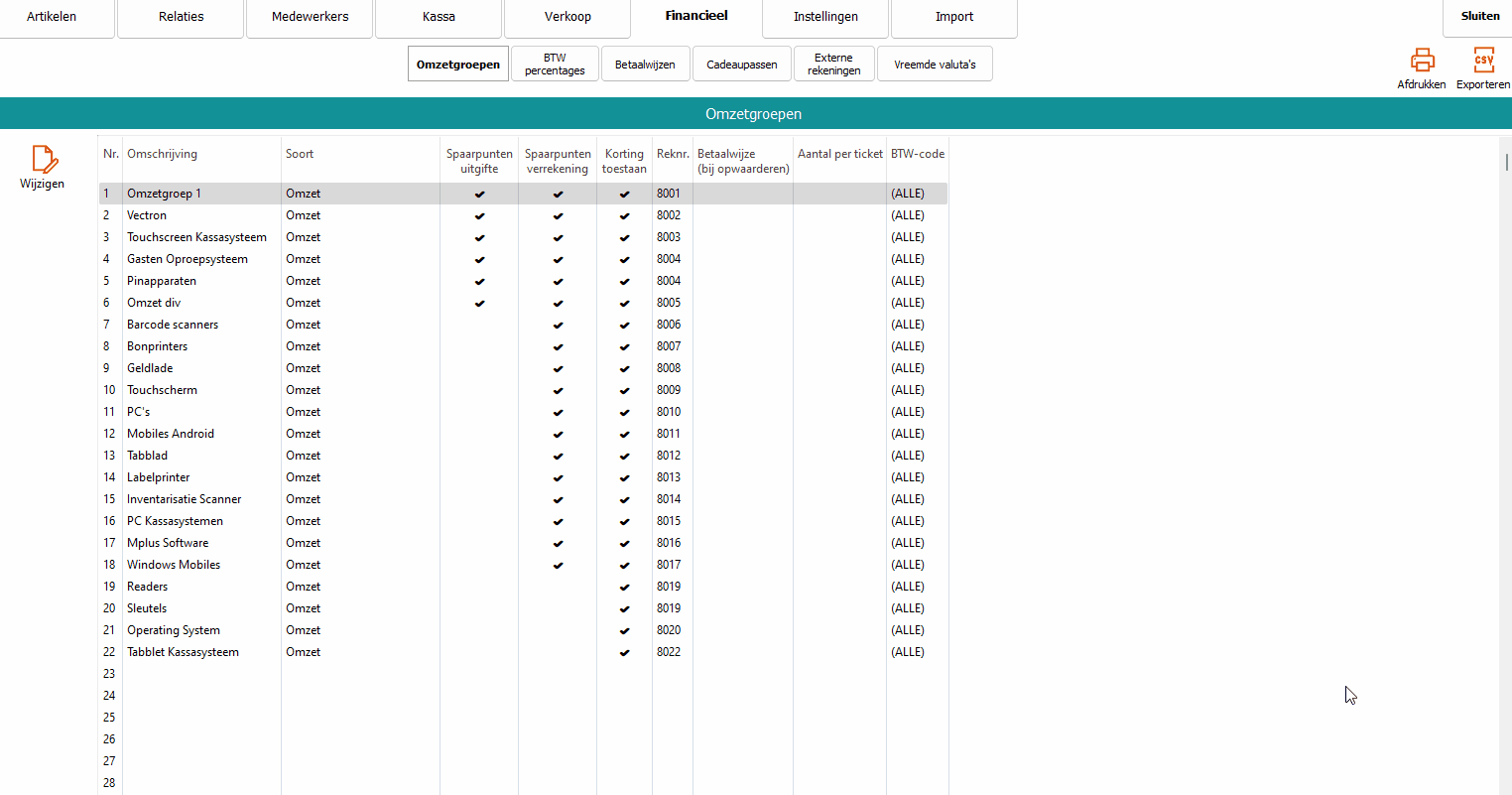Image resolution: width=1512 pixels, height=795 pixels.
Task: Toggle Spaarpunten uitgifte checkmark for Vectron
Action: pyautogui.click(x=479, y=215)
